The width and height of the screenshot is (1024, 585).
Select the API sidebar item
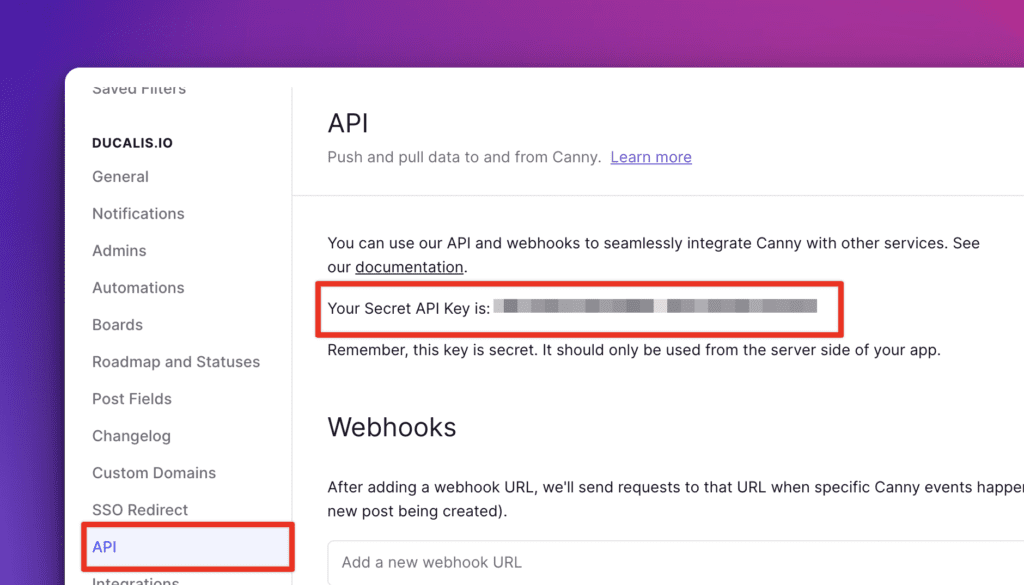pos(107,547)
